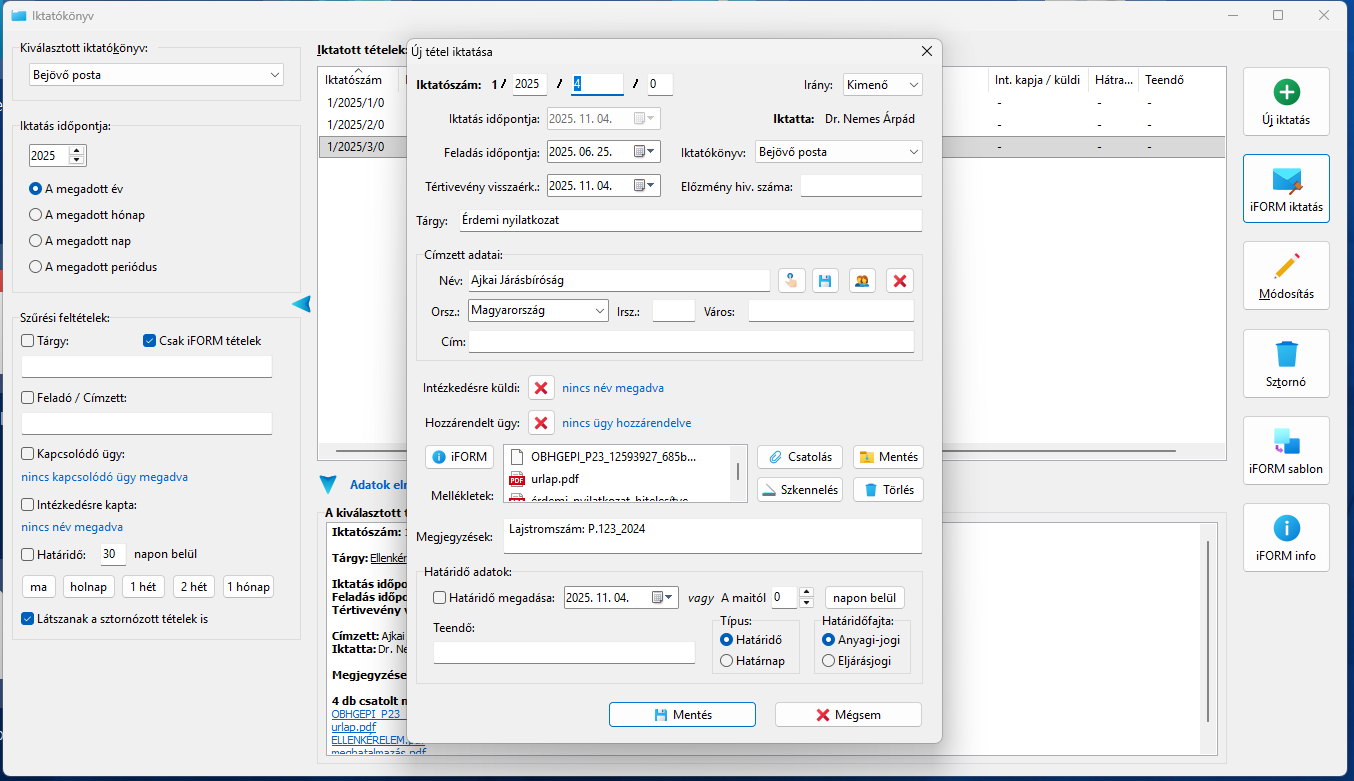Clear the recipient with the red X beside Név
Viewport: 1354px width, 781px height.
coord(900,281)
